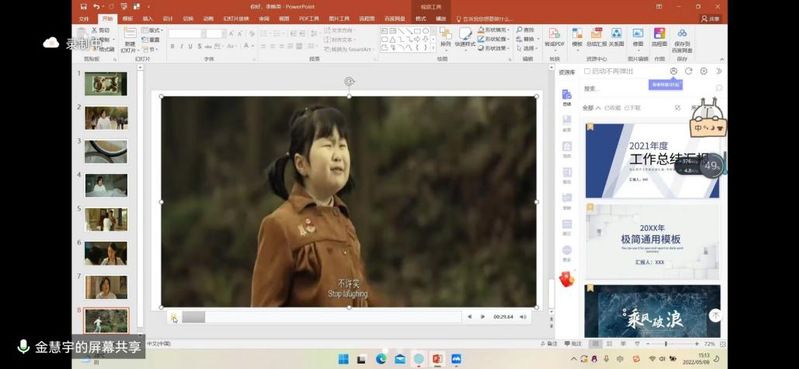Select slide 3 thumbnail
799x369 pixels.
pyautogui.click(x=106, y=151)
